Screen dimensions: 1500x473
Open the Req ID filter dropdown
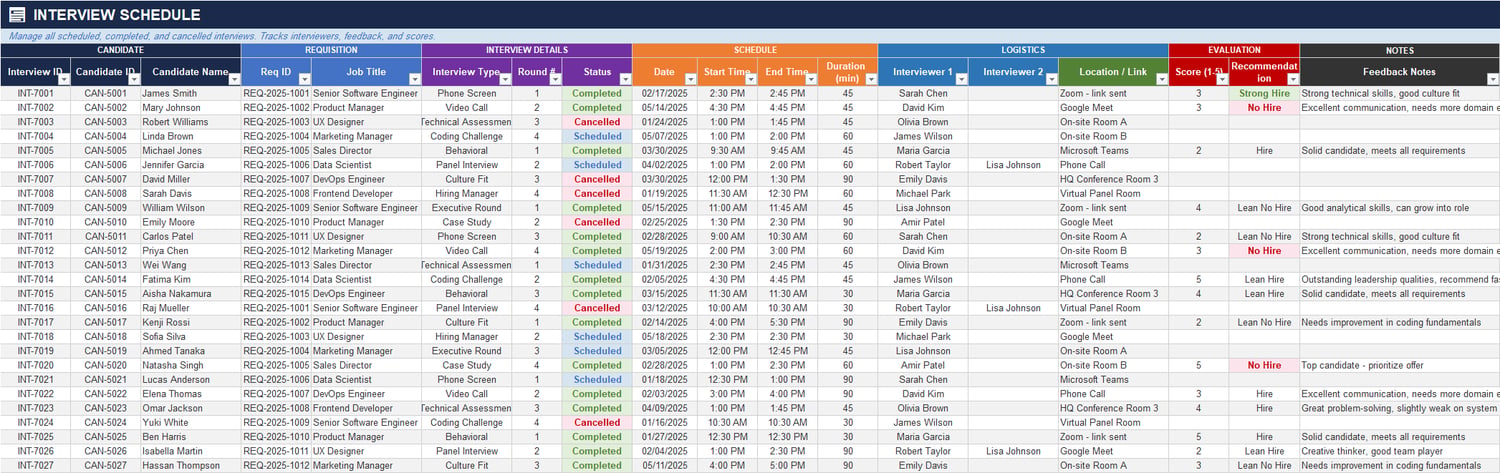point(303,79)
